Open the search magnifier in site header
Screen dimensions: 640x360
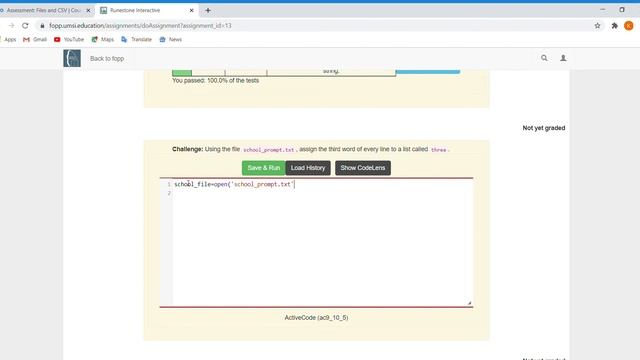click(544, 58)
